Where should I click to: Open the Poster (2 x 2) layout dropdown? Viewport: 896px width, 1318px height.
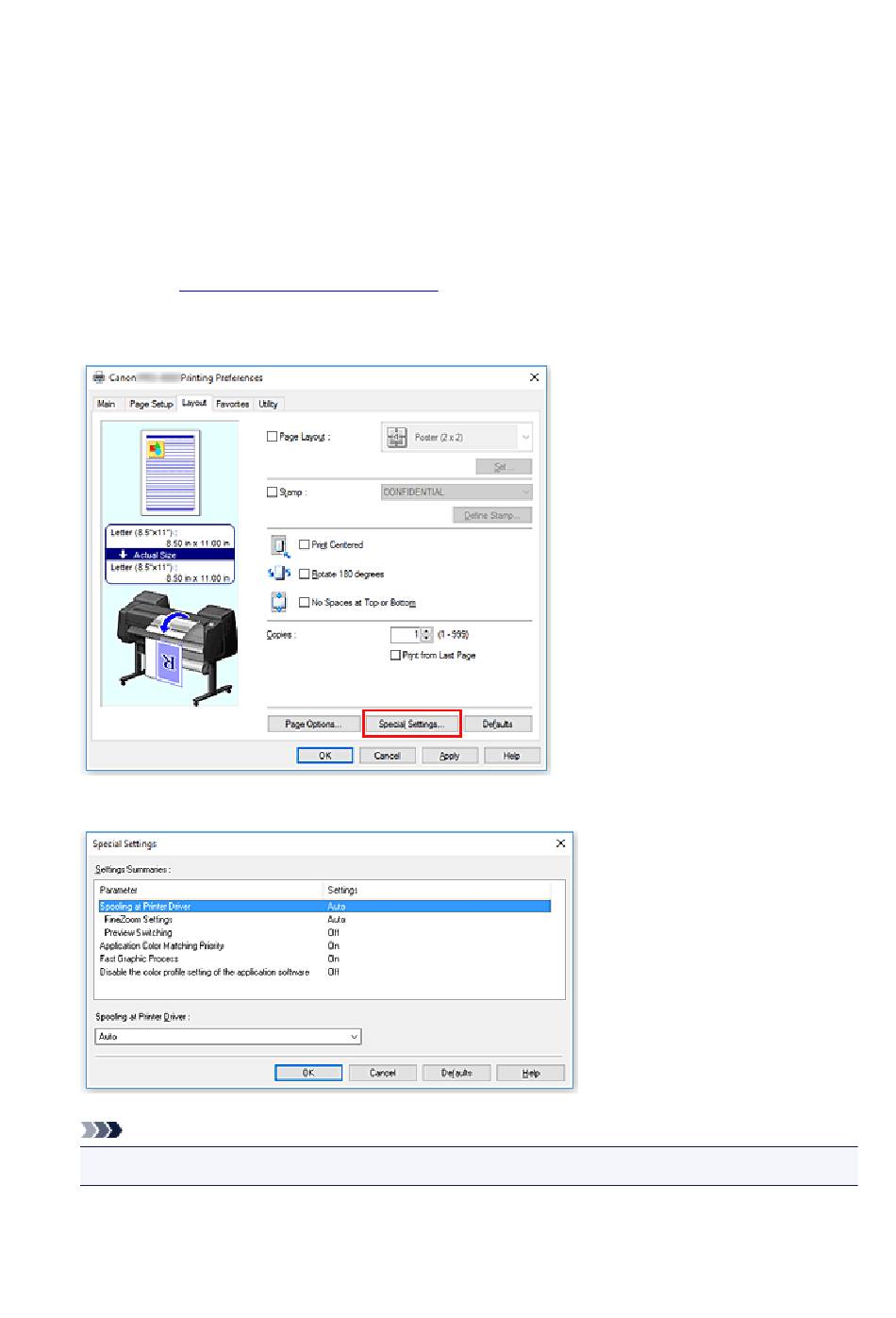pos(457,437)
